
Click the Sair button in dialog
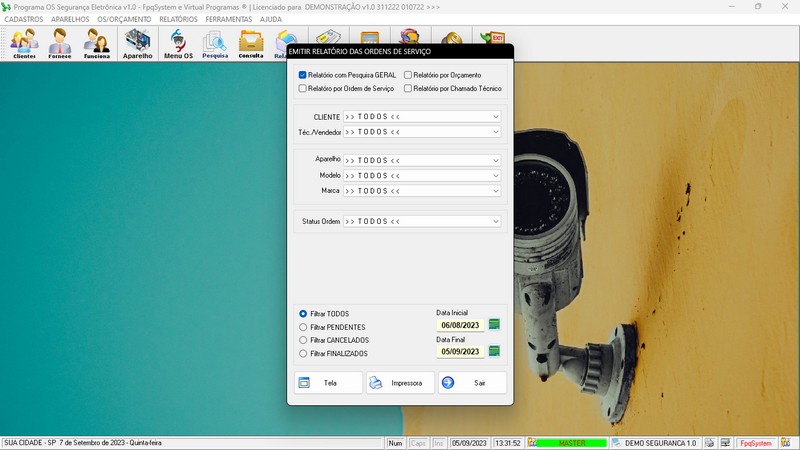pos(472,383)
